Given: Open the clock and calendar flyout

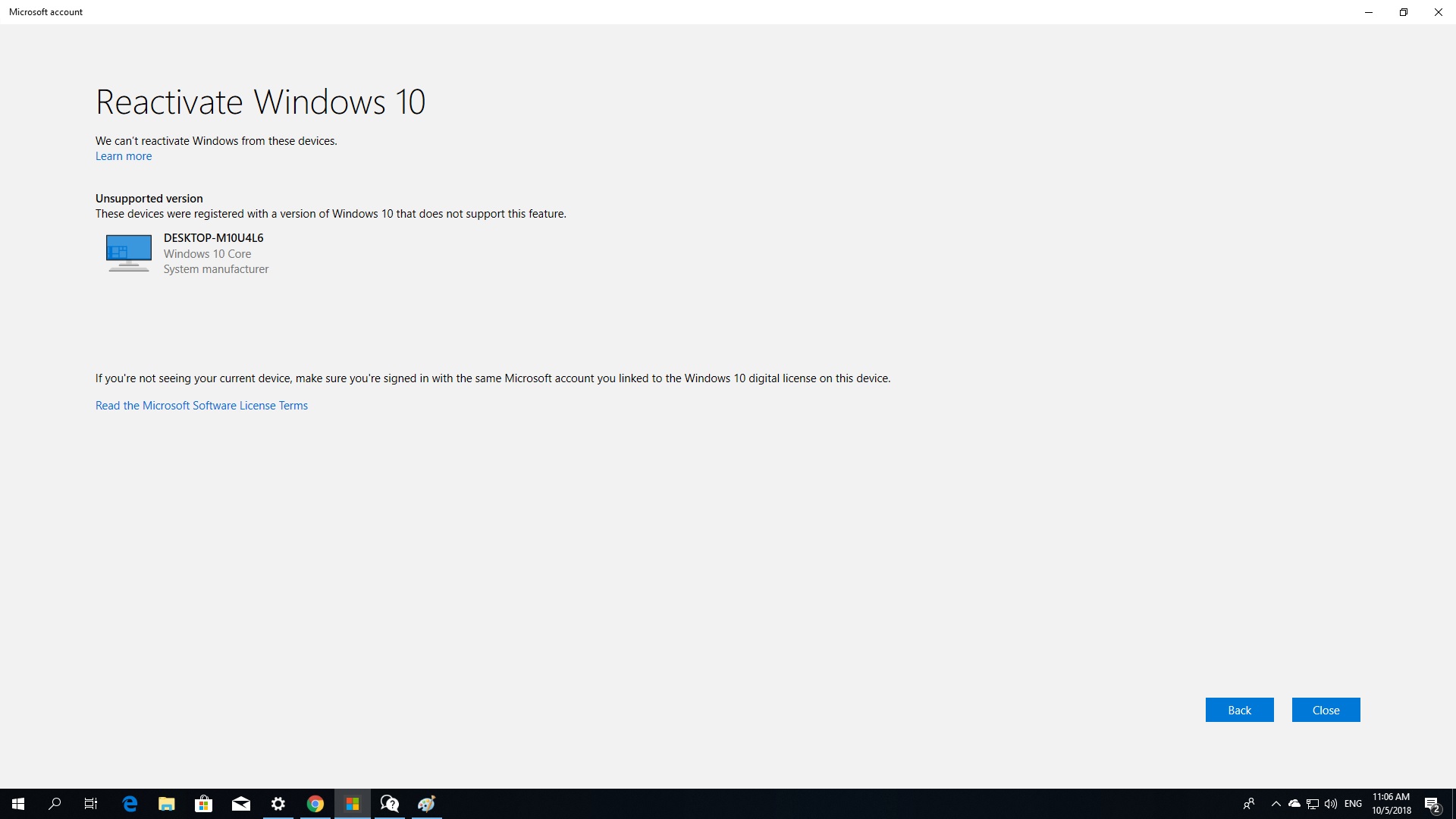Looking at the screenshot, I should [1392, 804].
